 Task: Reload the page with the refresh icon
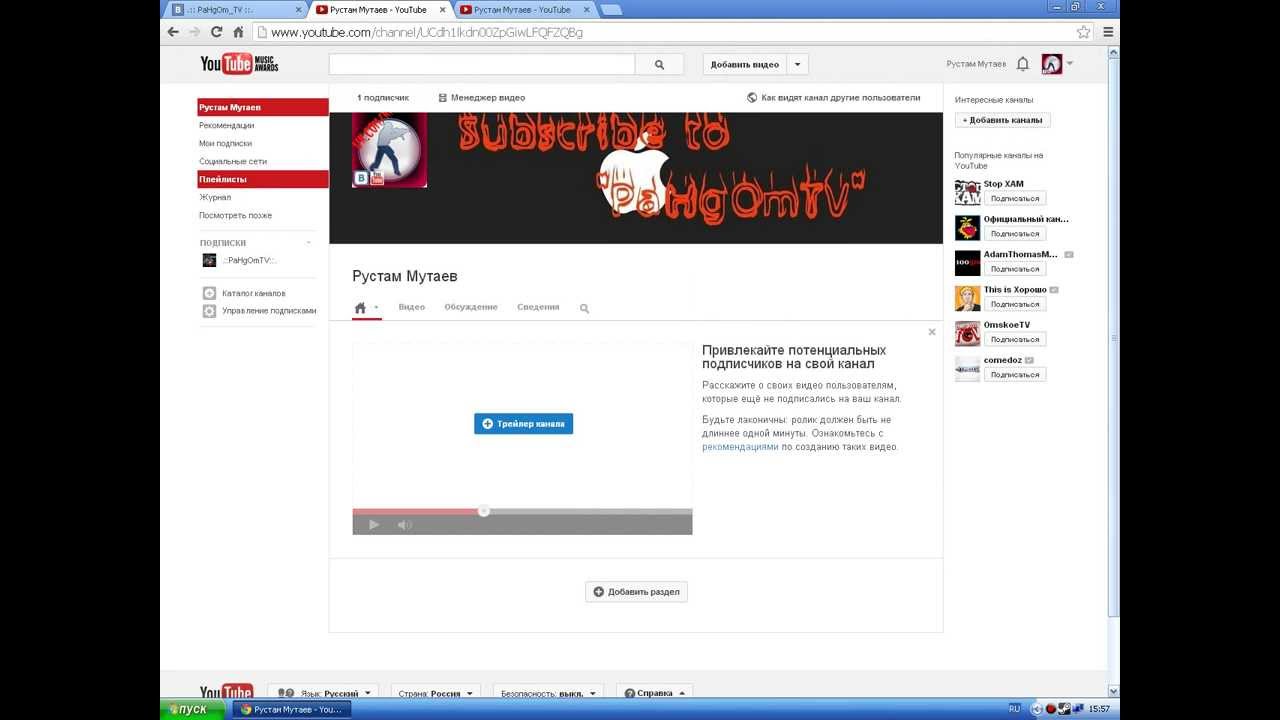point(216,32)
